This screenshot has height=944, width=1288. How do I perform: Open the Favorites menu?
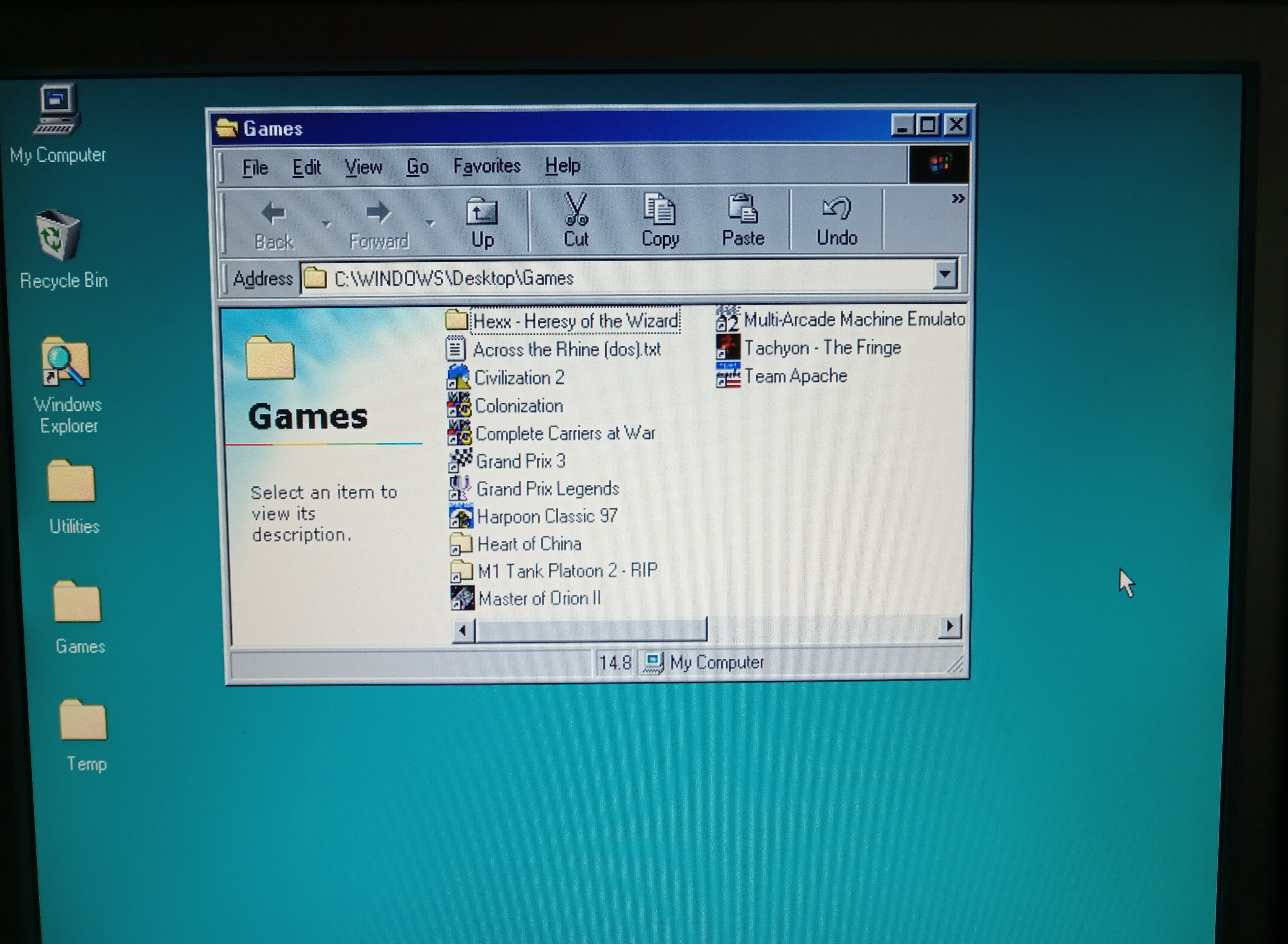[486, 166]
